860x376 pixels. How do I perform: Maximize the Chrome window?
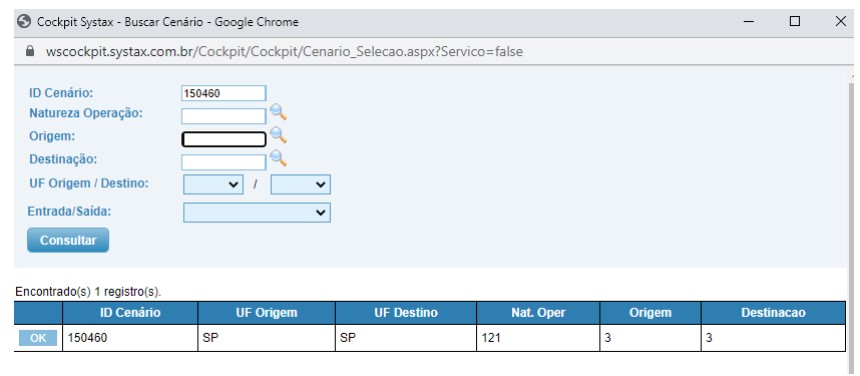(x=794, y=22)
